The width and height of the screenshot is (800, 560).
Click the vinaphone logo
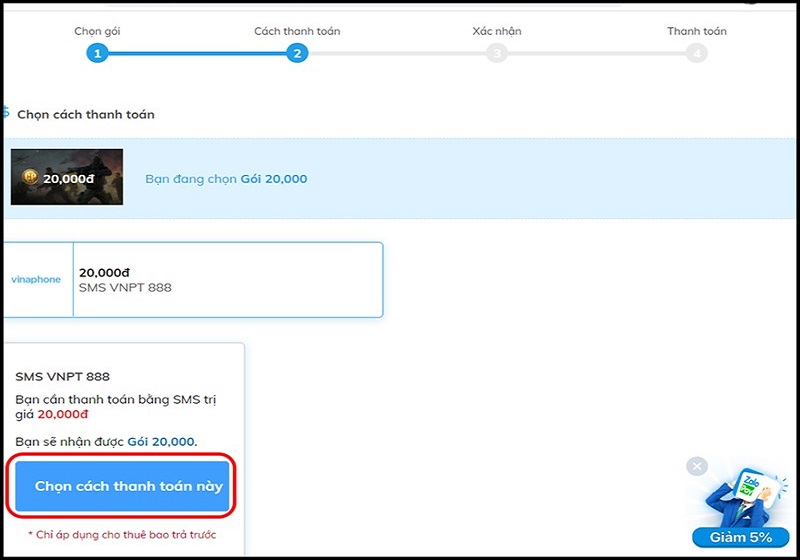pyautogui.click(x=36, y=279)
